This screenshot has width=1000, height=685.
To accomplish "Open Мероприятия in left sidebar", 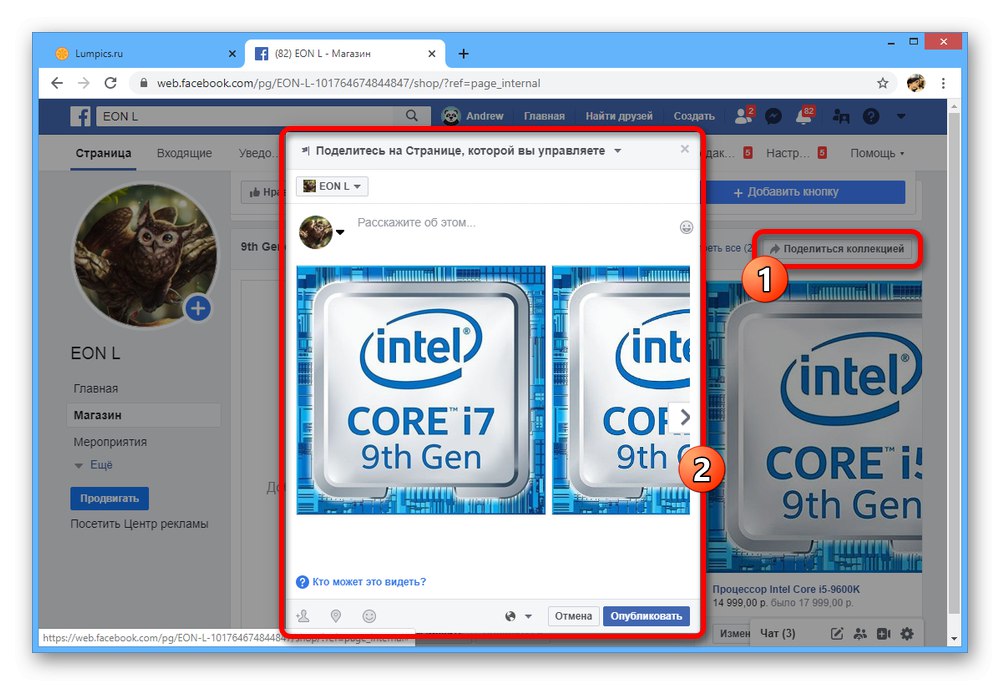I will coord(110,442).
